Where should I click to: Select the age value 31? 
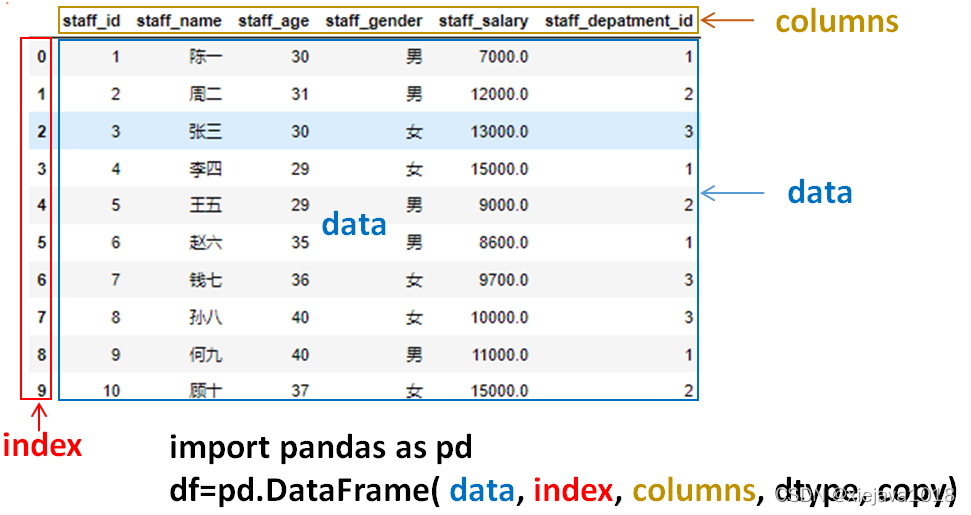tap(300, 94)
